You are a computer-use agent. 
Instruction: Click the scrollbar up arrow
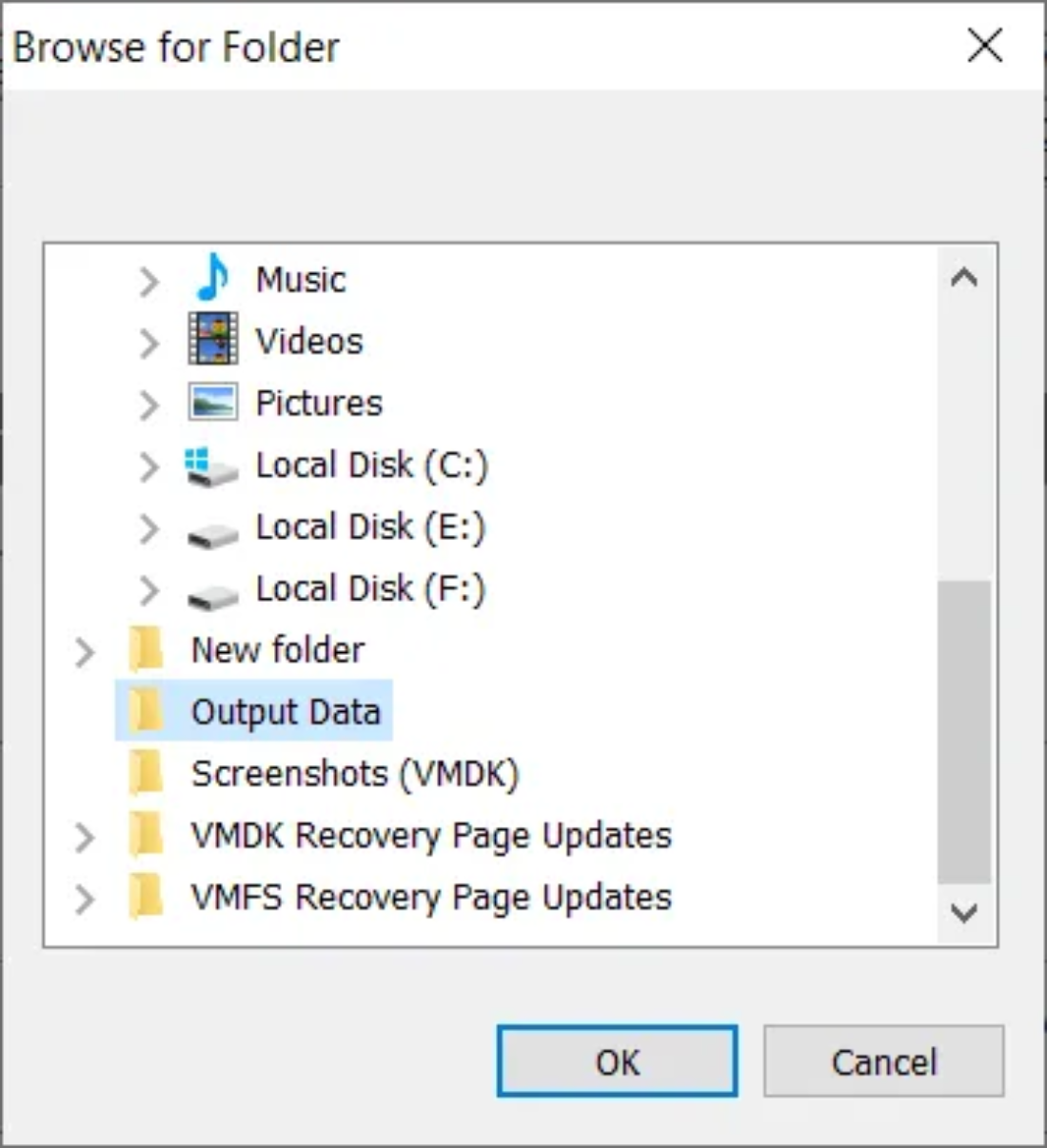tap(965, 276)
